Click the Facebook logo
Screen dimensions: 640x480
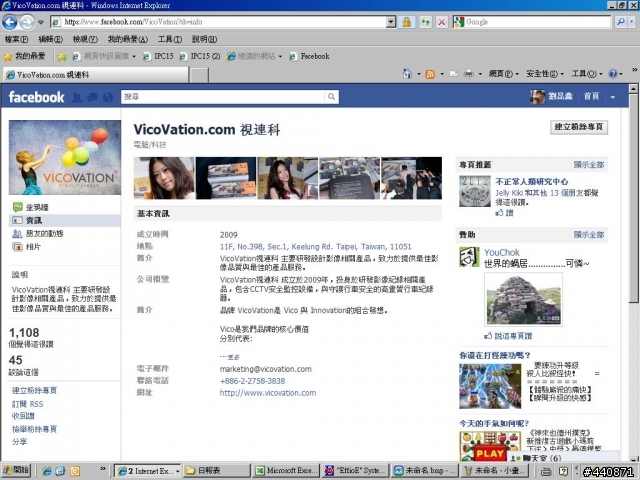tap(36, 97)
